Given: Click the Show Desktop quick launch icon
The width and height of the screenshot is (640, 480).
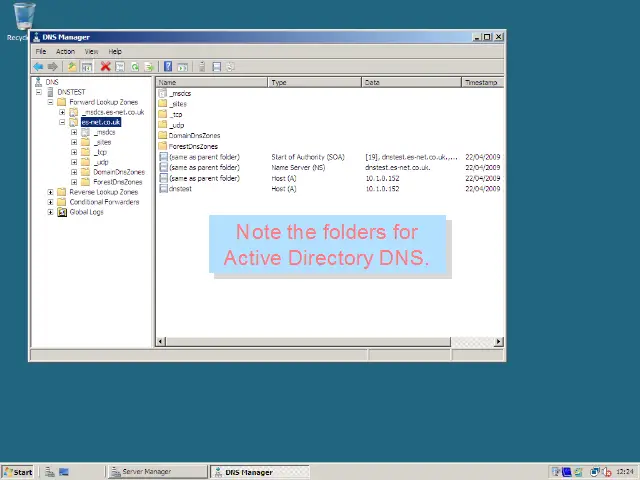Looking at the screenshot, I should pos(64,472).
